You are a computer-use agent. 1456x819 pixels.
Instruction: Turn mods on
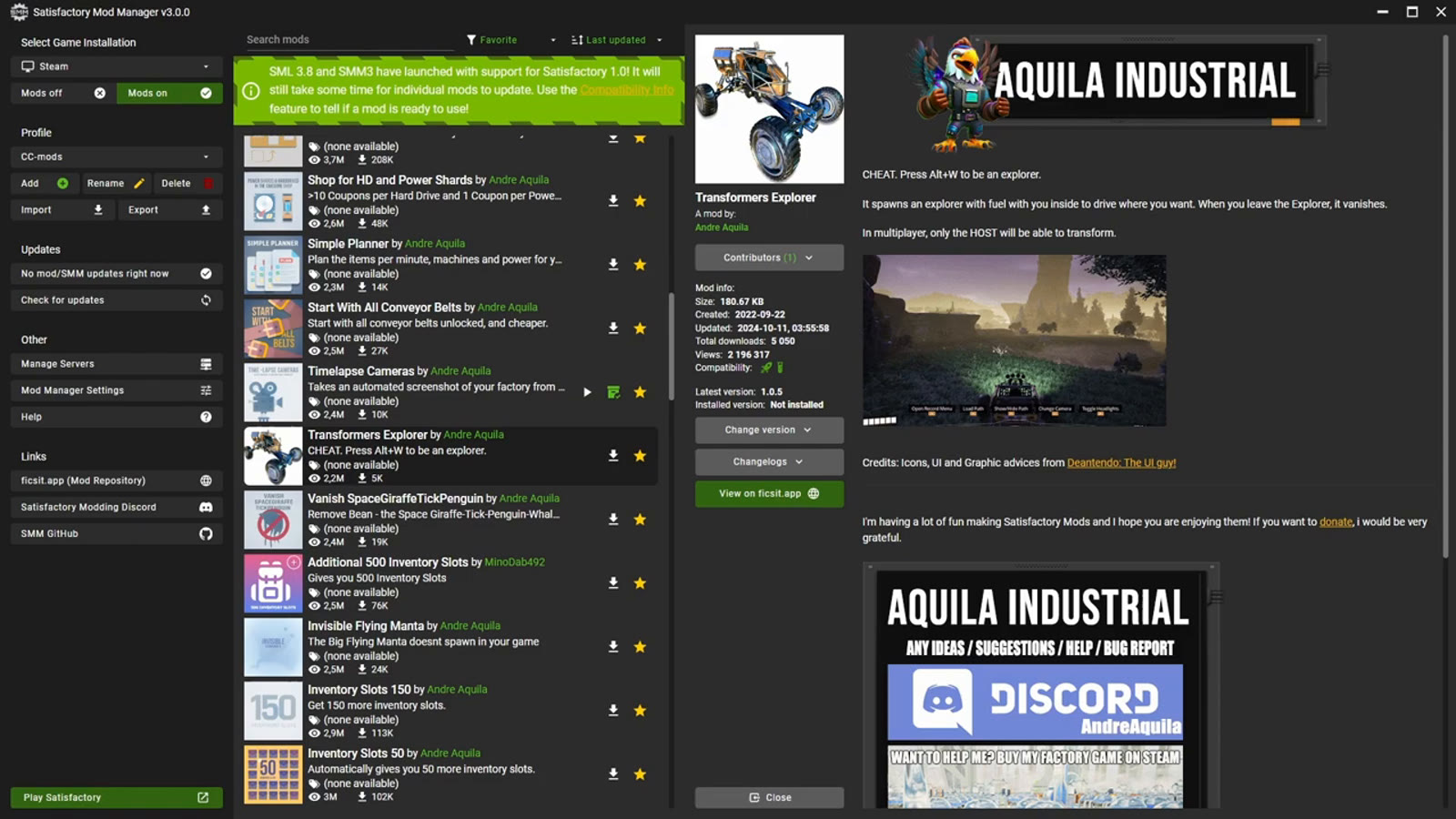coord(169,93)
